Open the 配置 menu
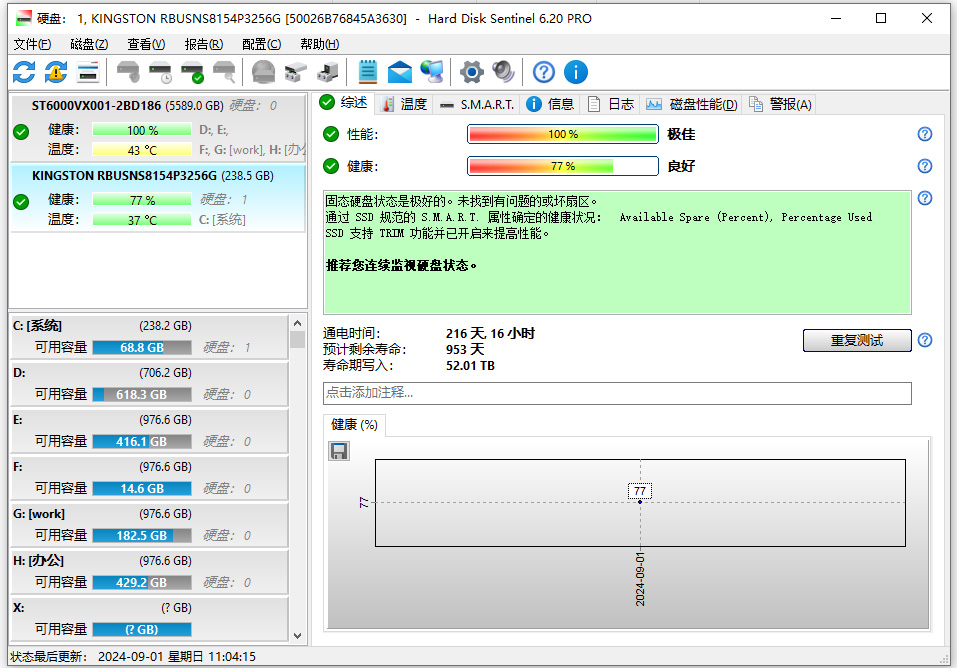Screen dimensions: 957x668 tap(261, 44)
